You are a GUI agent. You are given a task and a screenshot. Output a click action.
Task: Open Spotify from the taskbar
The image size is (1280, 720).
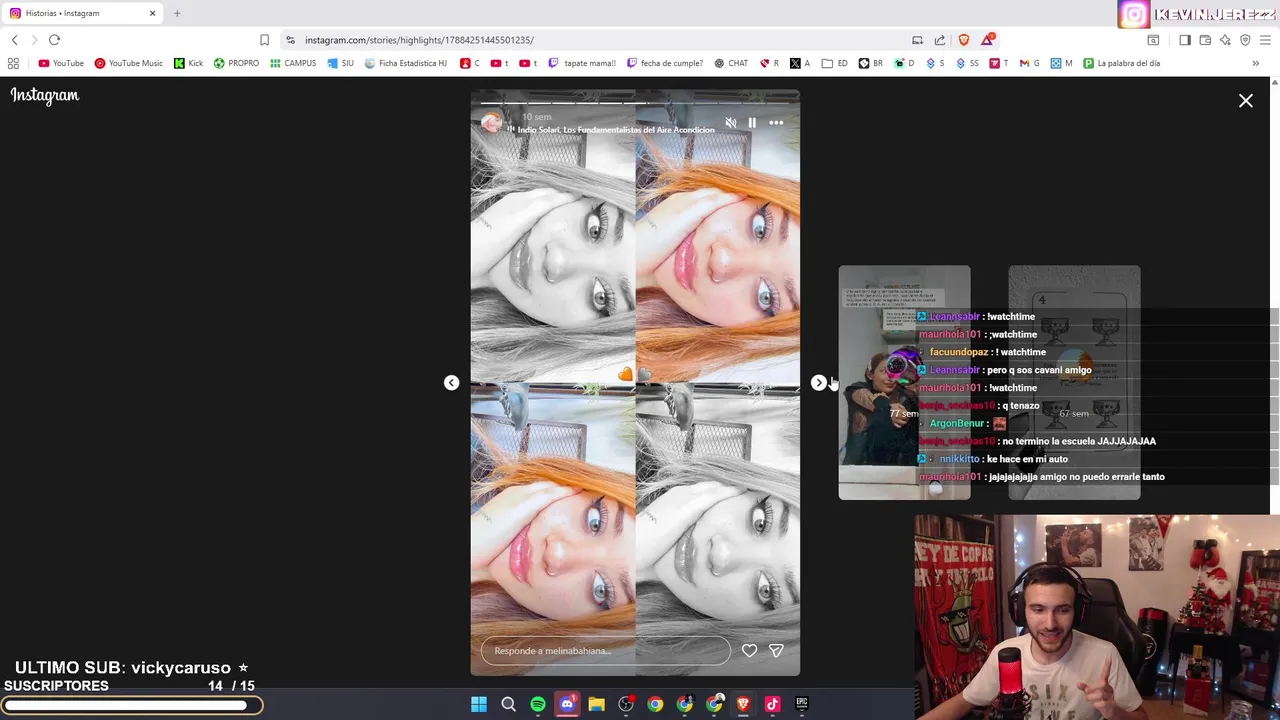538,704
